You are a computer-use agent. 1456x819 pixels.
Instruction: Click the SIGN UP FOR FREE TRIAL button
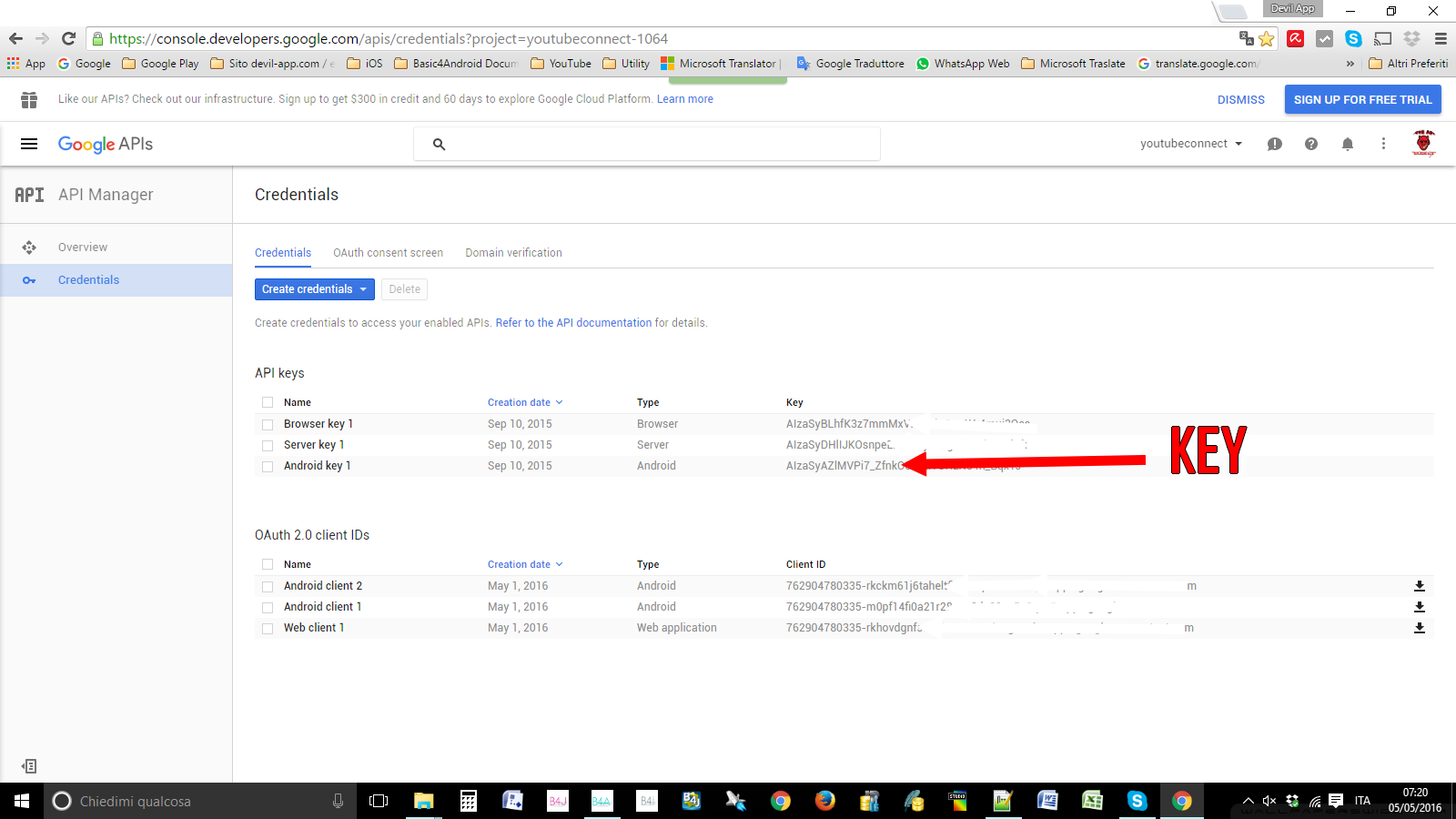click(1363, 99)
